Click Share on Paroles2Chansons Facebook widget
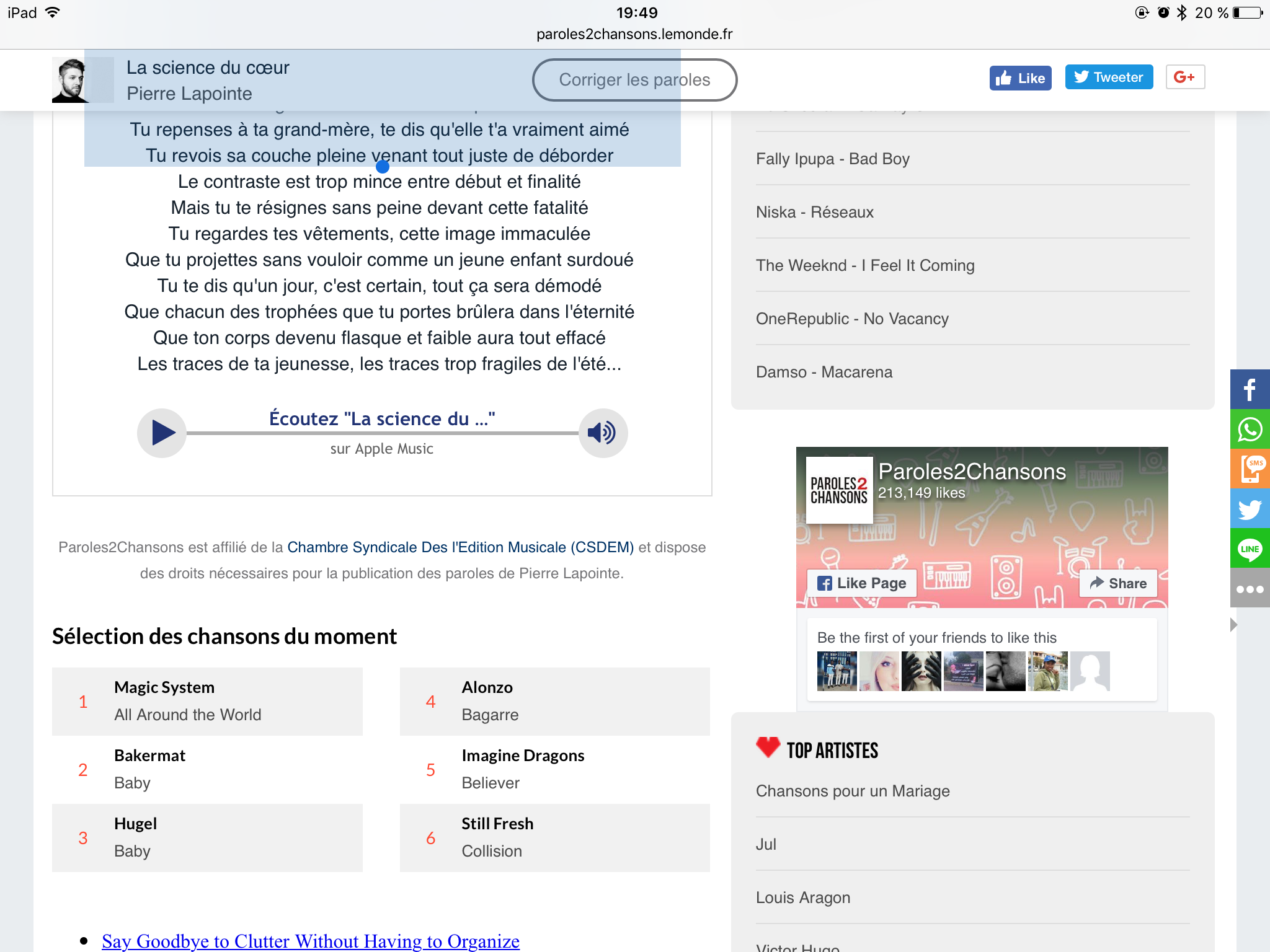Image resolution: width=1270 pixels, height=952 pixels. (1118, 583)
